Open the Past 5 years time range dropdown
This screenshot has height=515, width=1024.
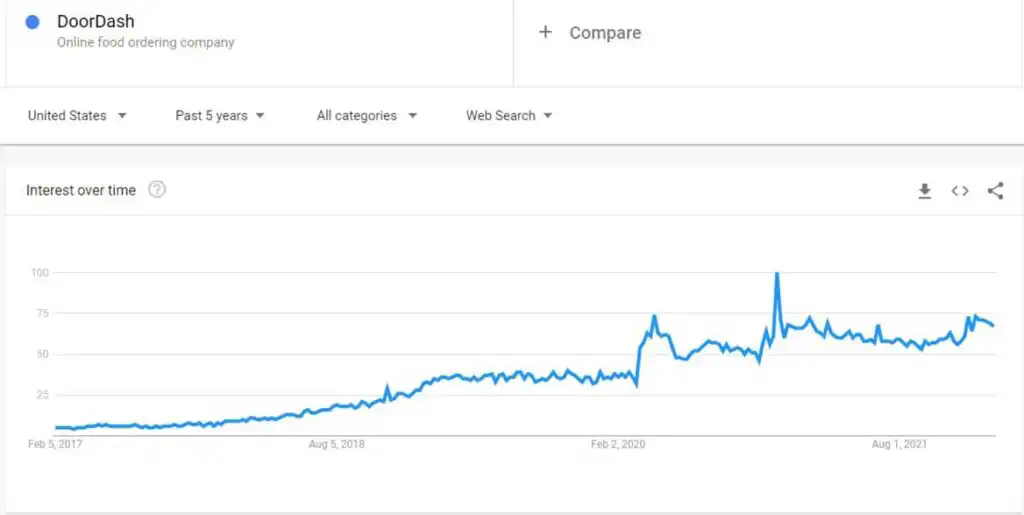click(219, 116)
